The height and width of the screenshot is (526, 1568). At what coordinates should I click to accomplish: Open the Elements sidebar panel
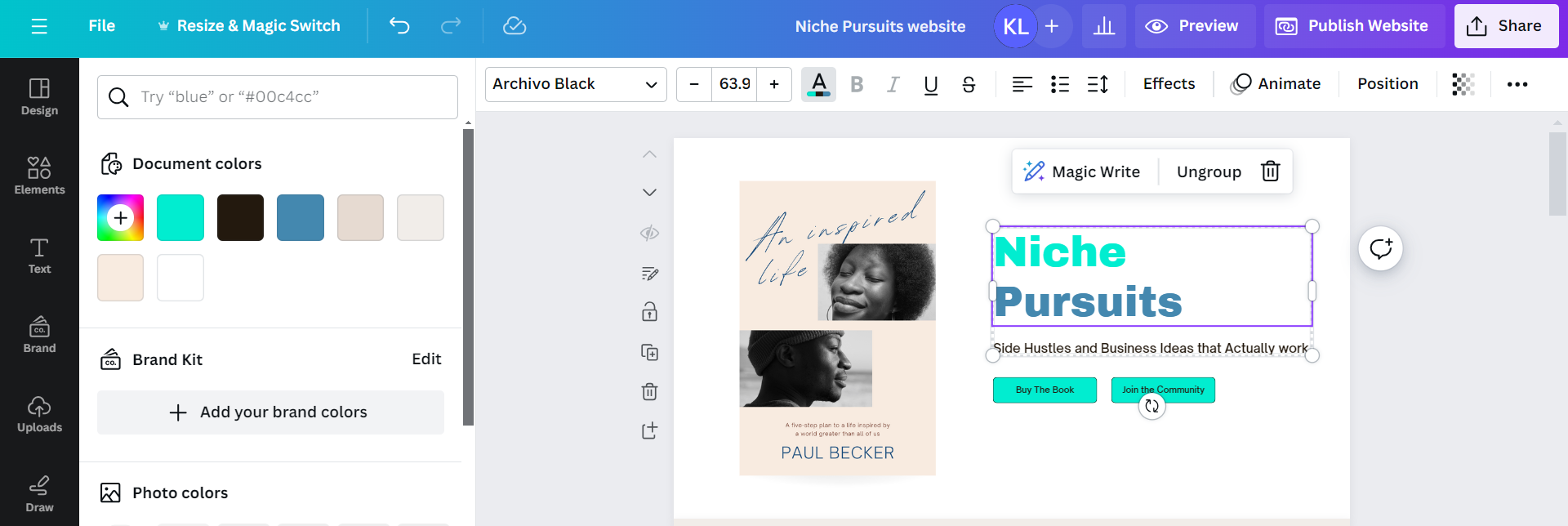pyautogui.click(x=39, y=176)
